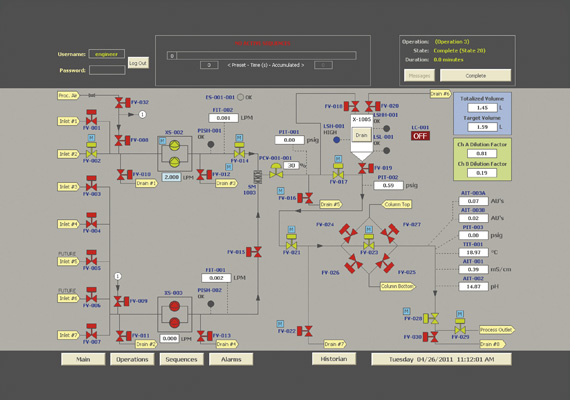570x400 pixels.
Task: Click the FV-022 valve near Drain #7
Action: point(305,331)
